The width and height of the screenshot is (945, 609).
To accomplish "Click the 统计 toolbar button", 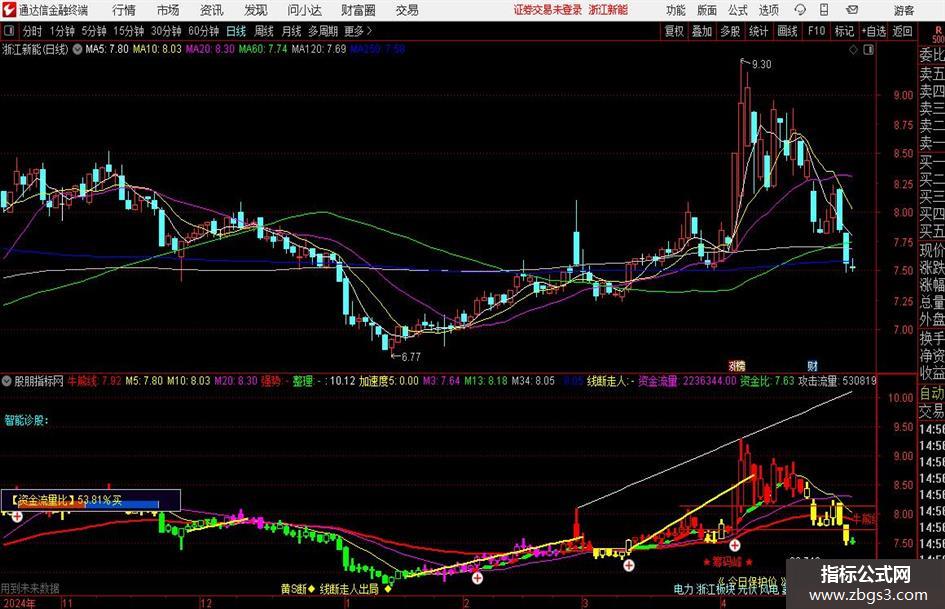I will (x=758, y=31).
